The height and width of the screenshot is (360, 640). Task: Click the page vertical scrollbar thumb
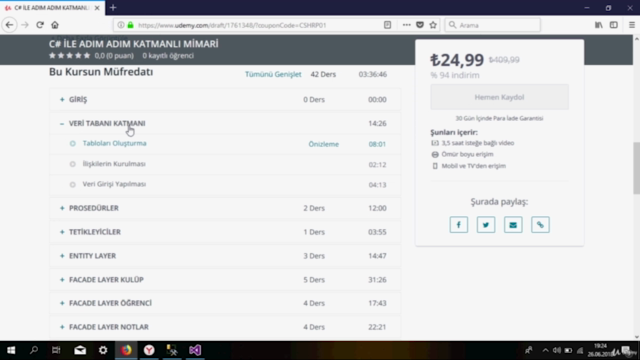(x=636, y=168)
